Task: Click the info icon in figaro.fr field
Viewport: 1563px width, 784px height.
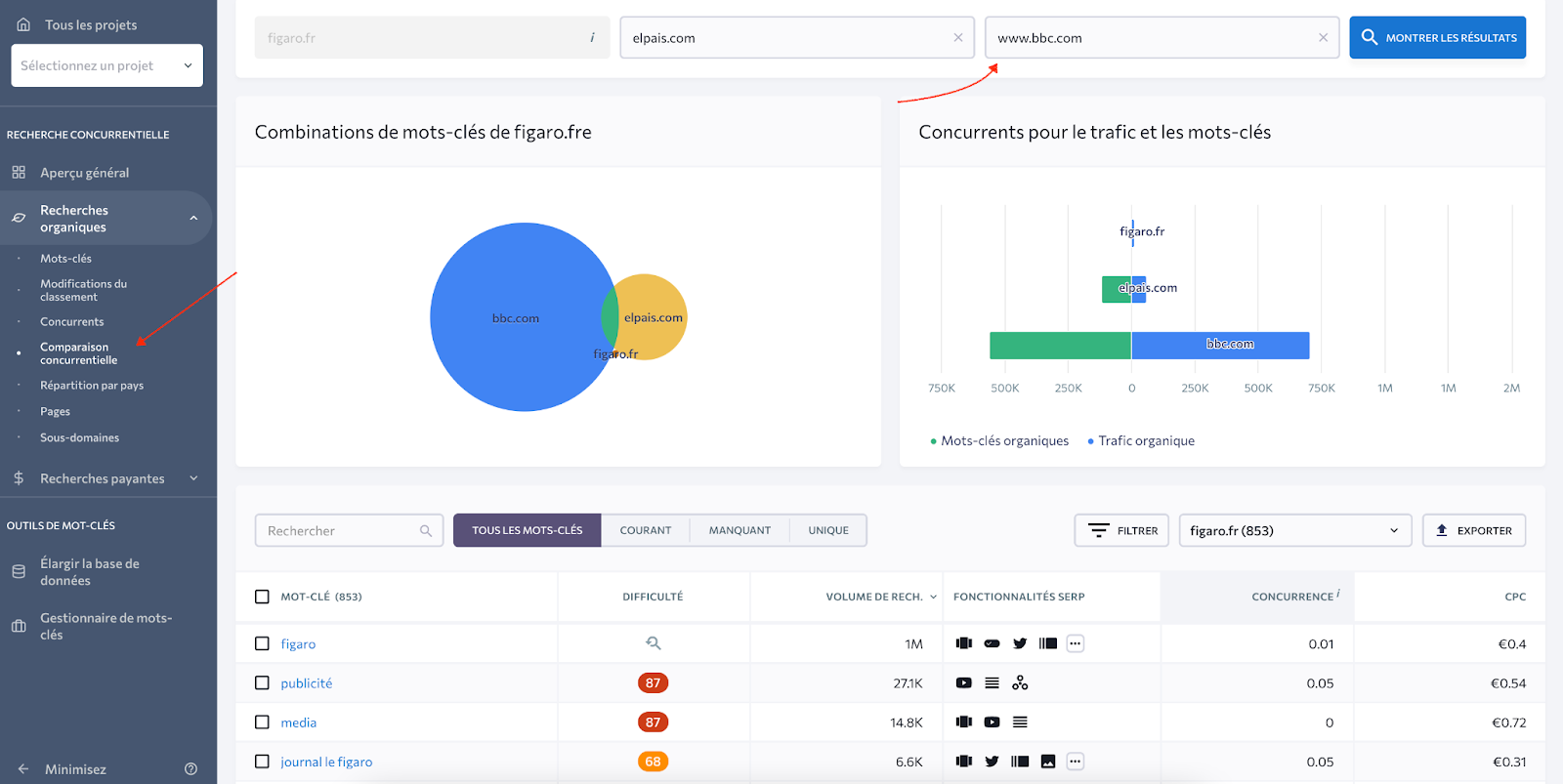Action: point(592,38)
